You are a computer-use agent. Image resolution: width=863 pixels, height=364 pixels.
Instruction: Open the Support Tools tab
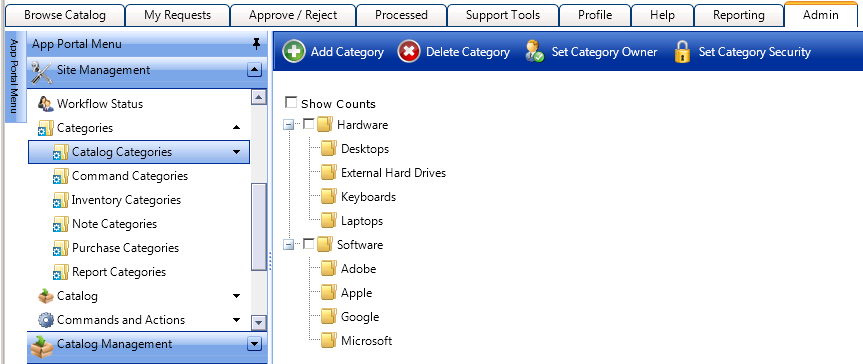(x=503, y=15)
